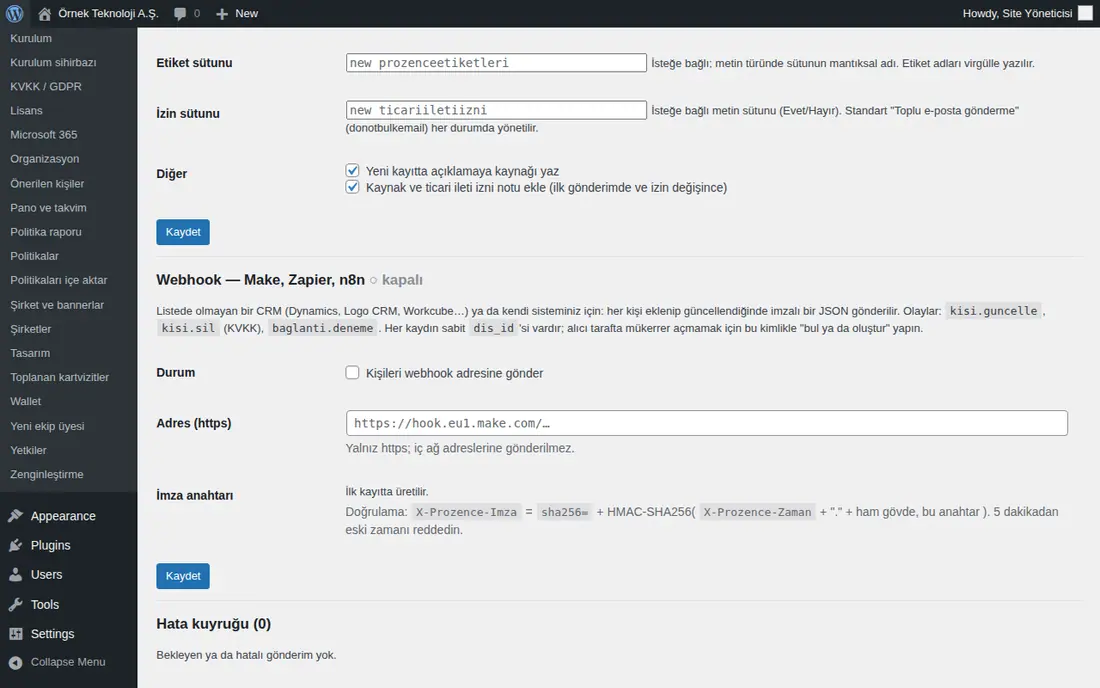
Task: Click the 'kisi.sil' code text
Action: pos(188,328)
